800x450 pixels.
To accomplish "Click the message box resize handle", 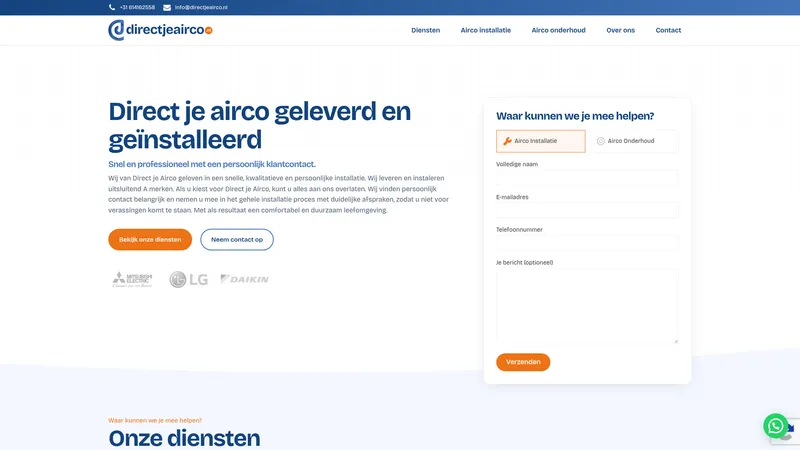I will (676, 341).
